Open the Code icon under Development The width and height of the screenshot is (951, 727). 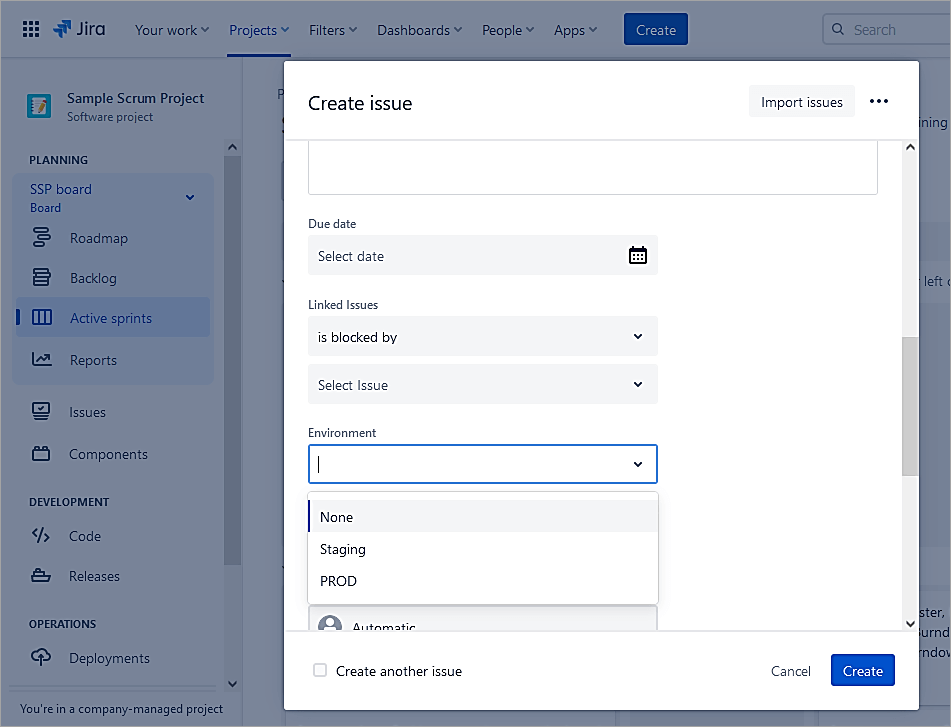41,536
